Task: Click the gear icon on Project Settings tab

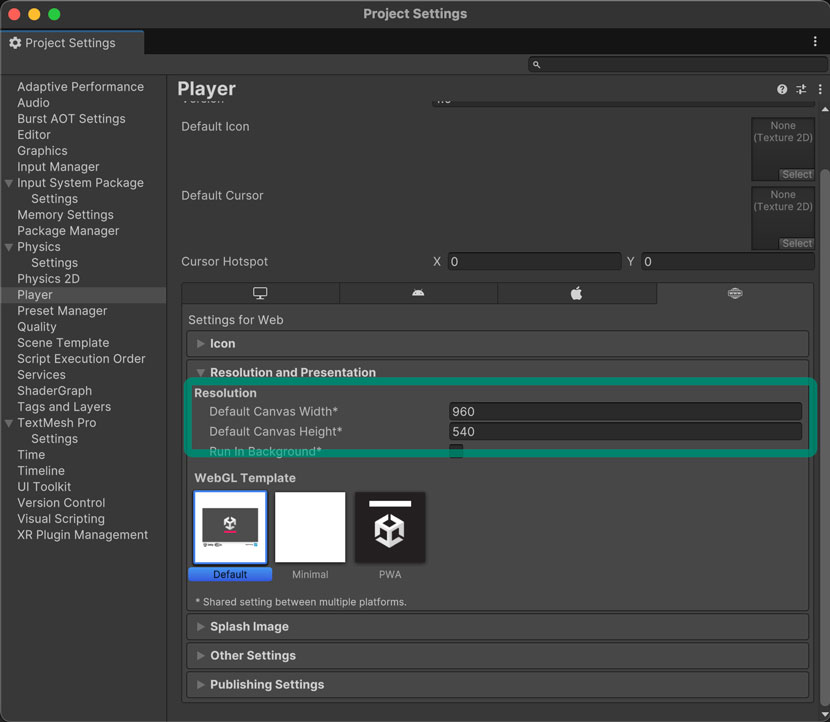Action: [x=15, y=43]
